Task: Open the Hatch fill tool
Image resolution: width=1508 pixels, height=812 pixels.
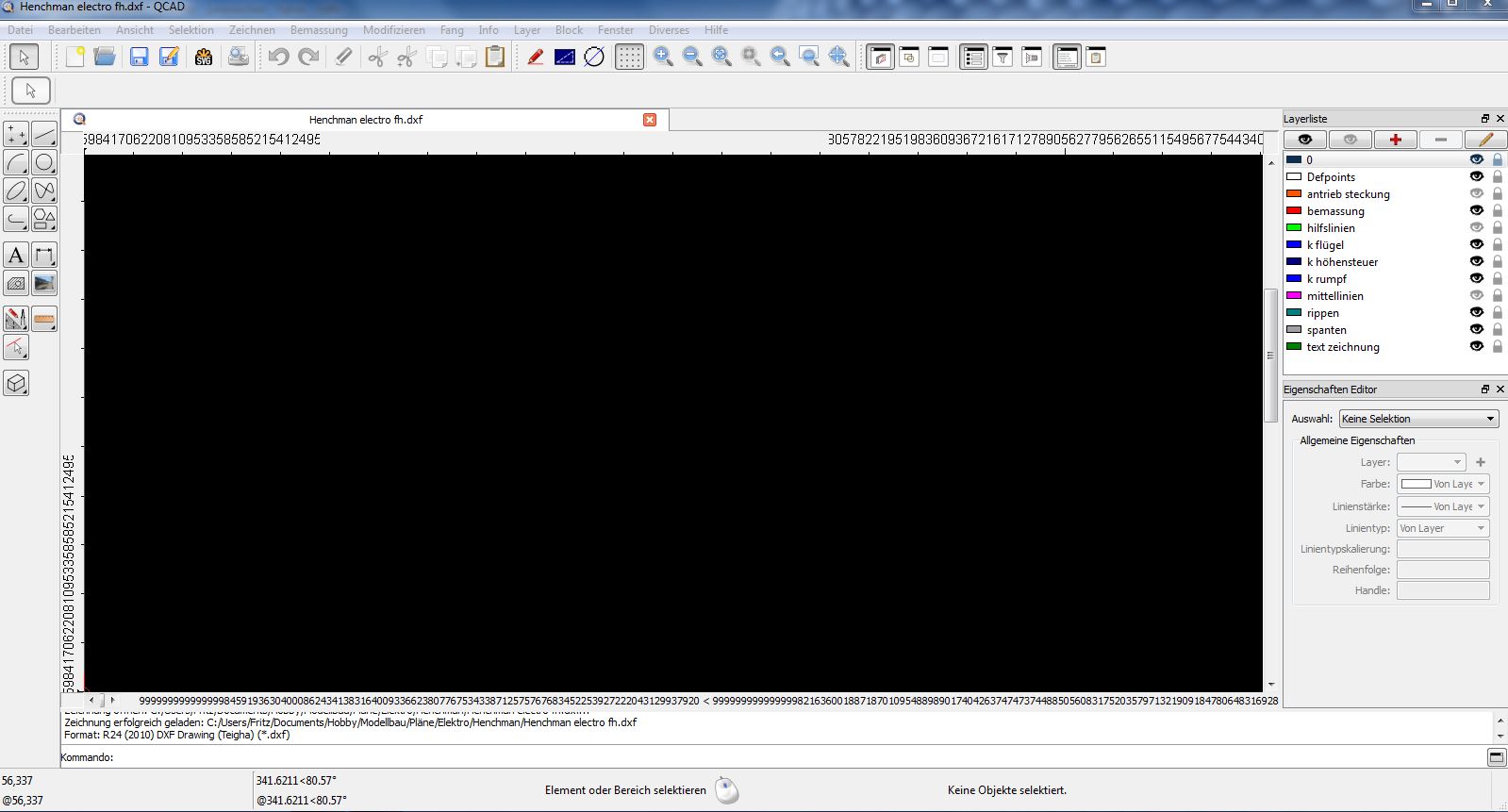Action: point(16,284)
